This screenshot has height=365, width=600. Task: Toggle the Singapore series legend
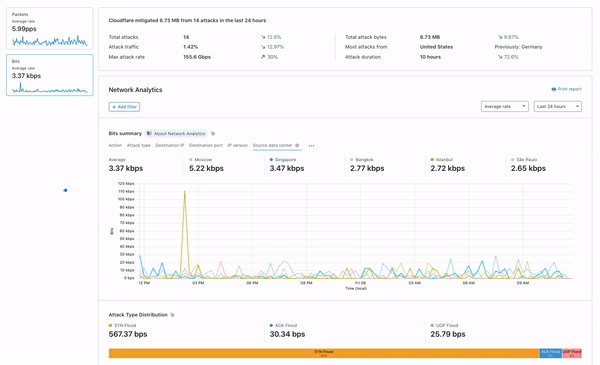(283, 160)
